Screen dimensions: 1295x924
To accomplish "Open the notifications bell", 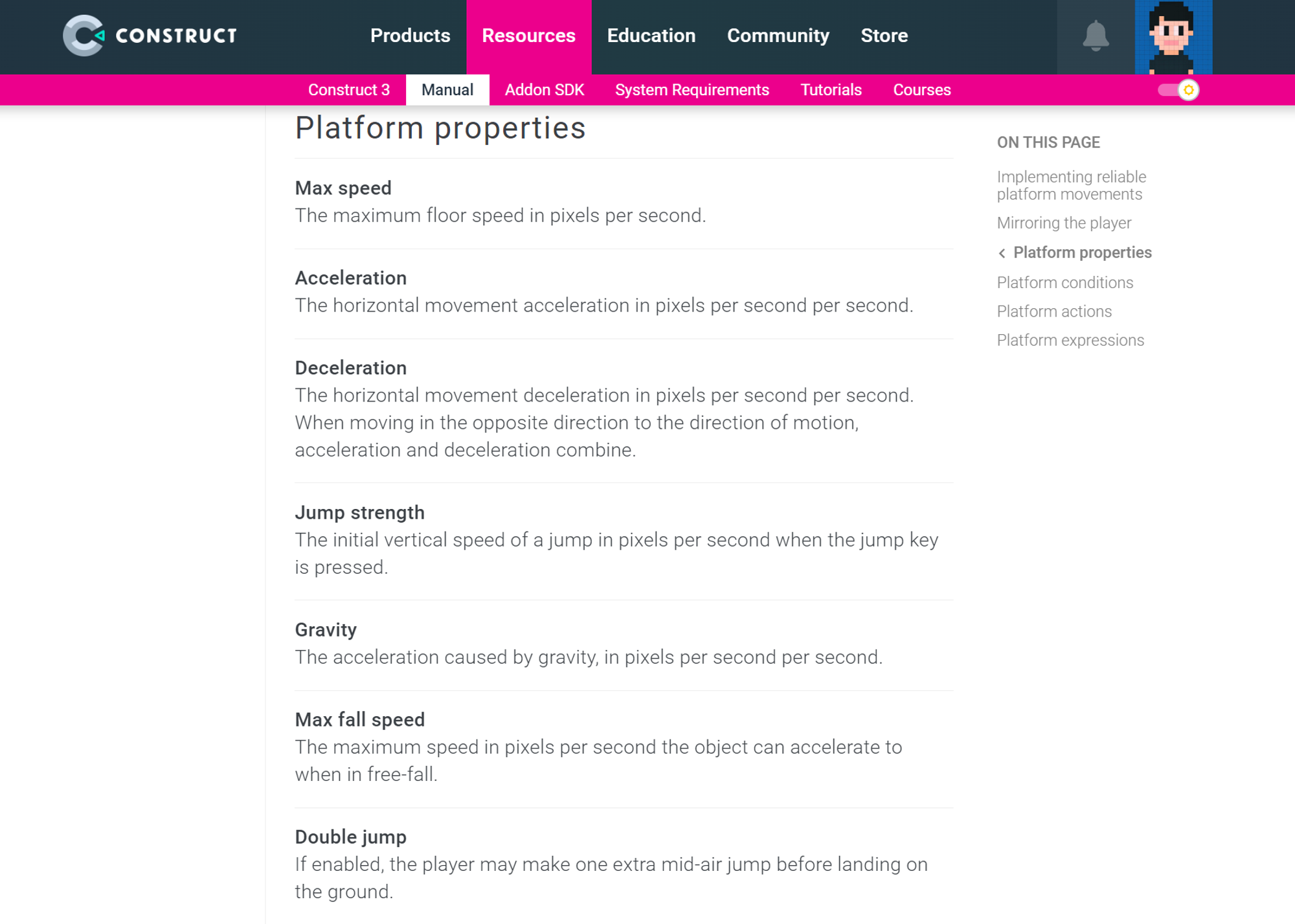I will click(1096, 36).
